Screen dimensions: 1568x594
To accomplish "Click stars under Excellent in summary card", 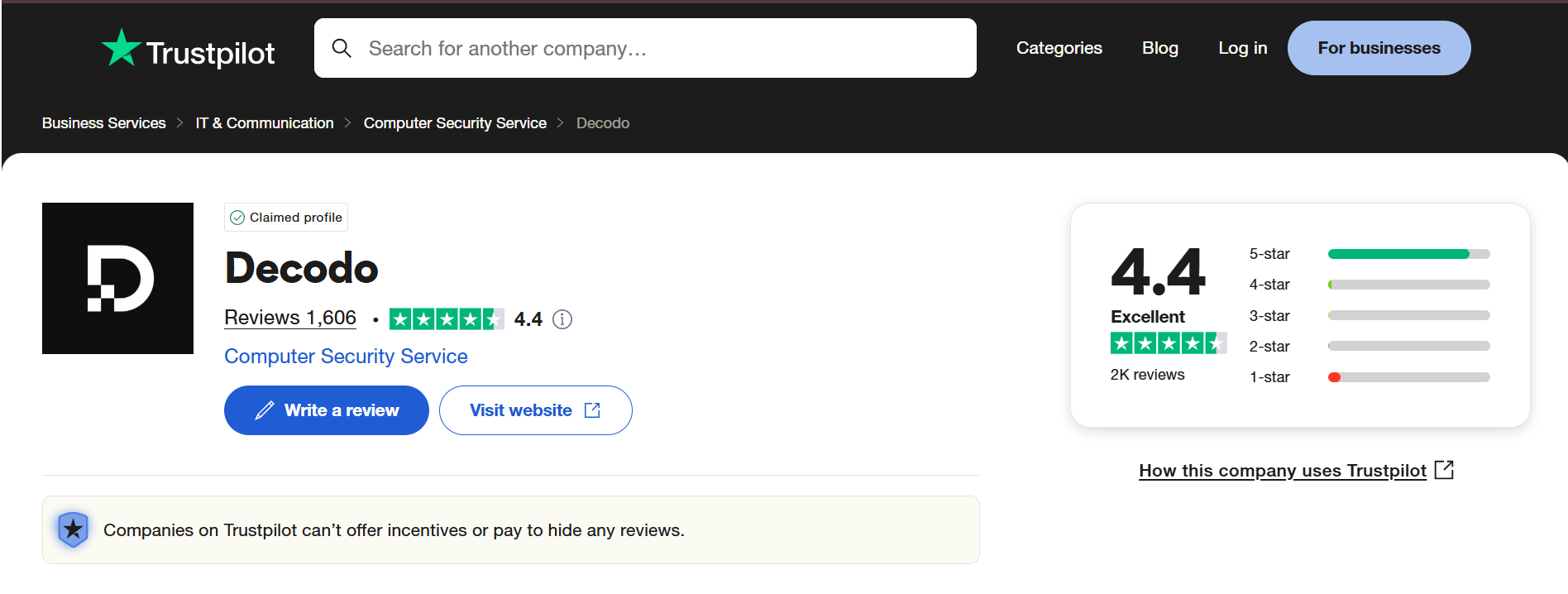I will pos(1169,343).
